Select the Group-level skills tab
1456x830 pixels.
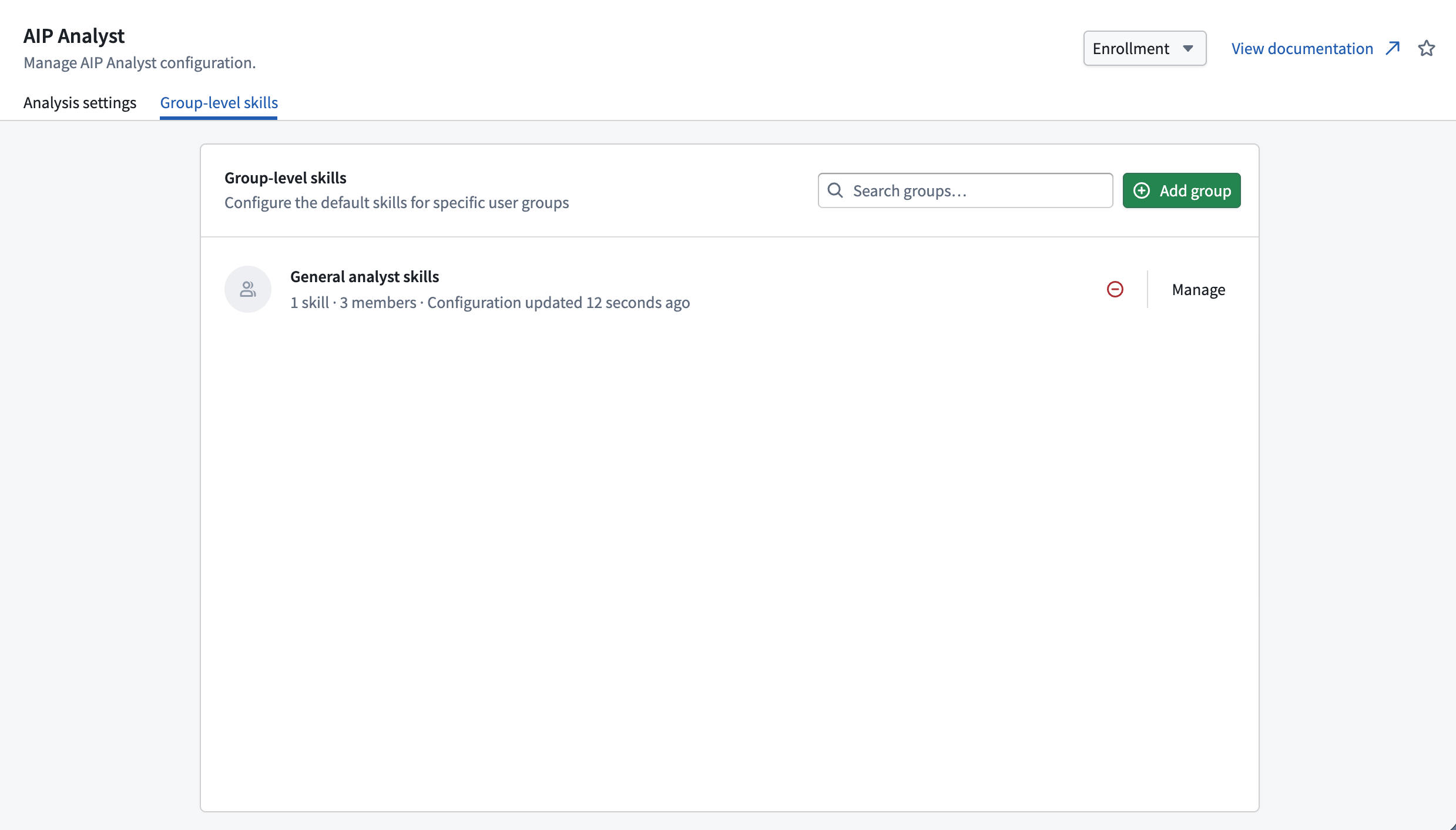[219, 103]
